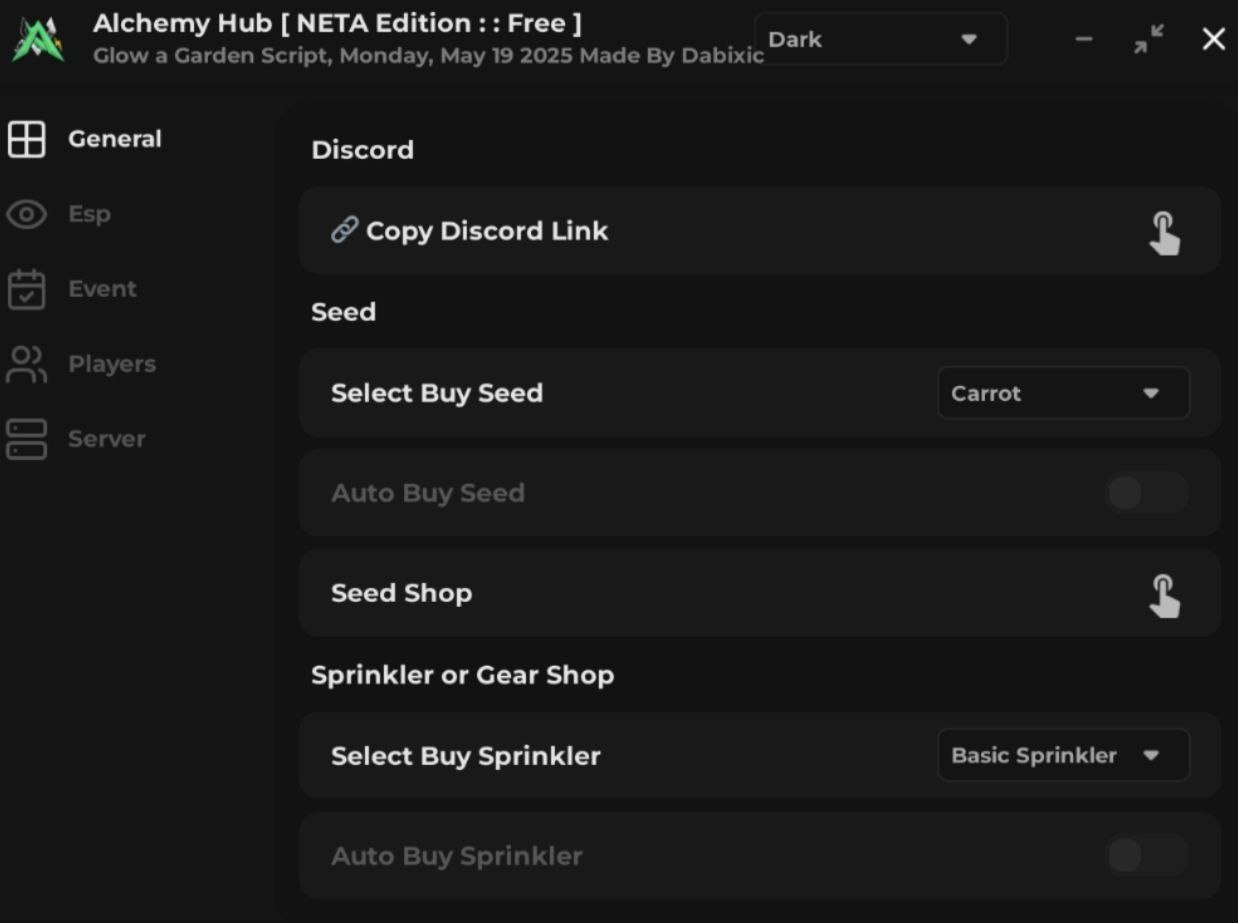Open the Dark theme dropdown
The height and width of the screenshot is (923, 1238).
click(x=880, y=39)
